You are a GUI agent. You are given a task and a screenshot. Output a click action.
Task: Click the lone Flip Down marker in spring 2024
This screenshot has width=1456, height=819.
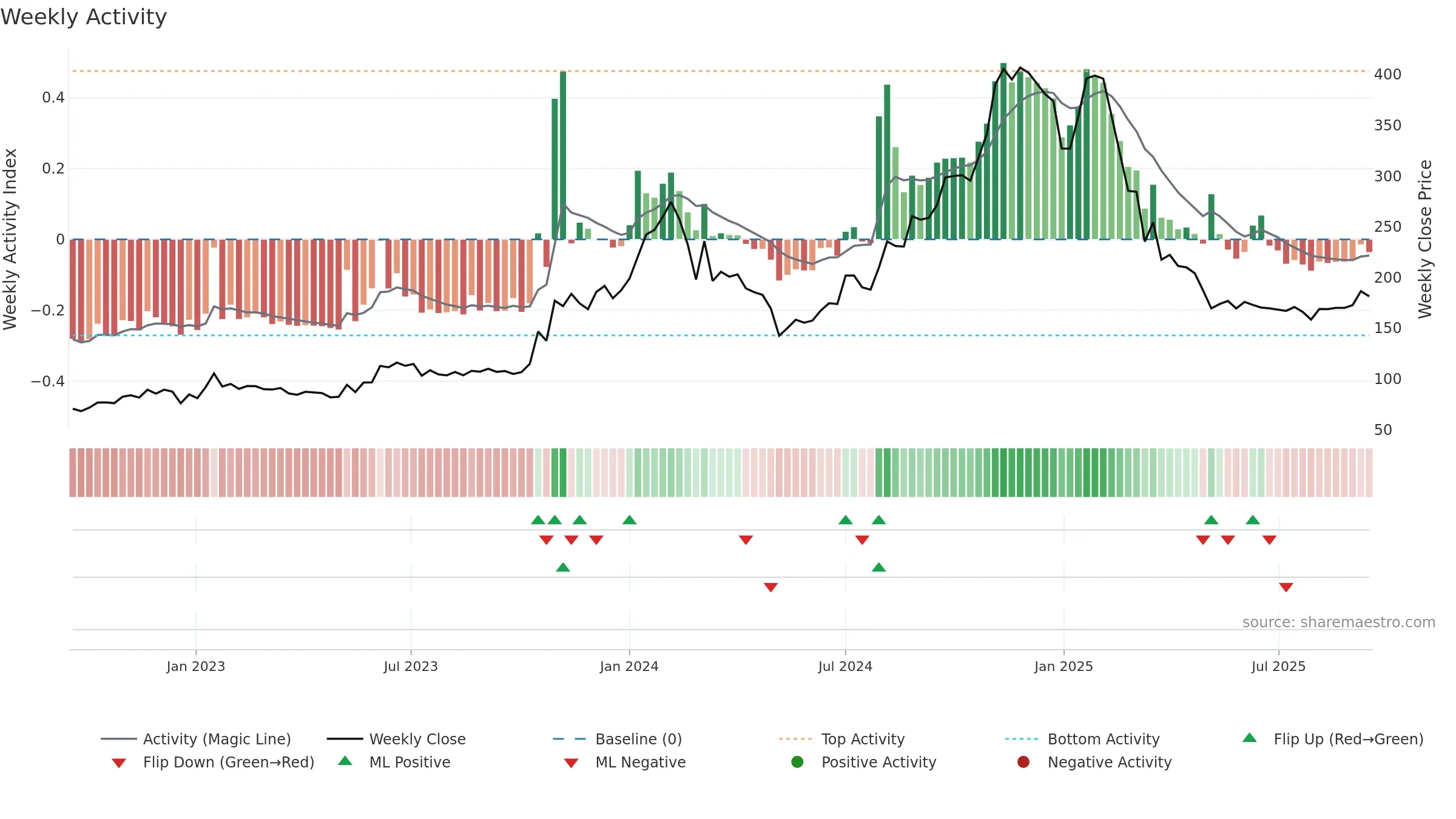click(x=746, y=540)
